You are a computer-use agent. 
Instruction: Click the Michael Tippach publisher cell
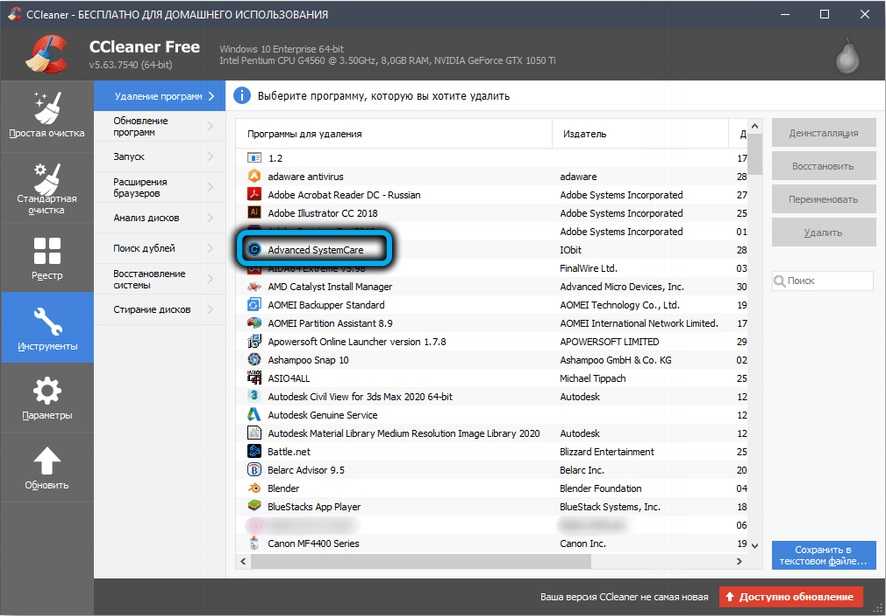coord(593,378)
